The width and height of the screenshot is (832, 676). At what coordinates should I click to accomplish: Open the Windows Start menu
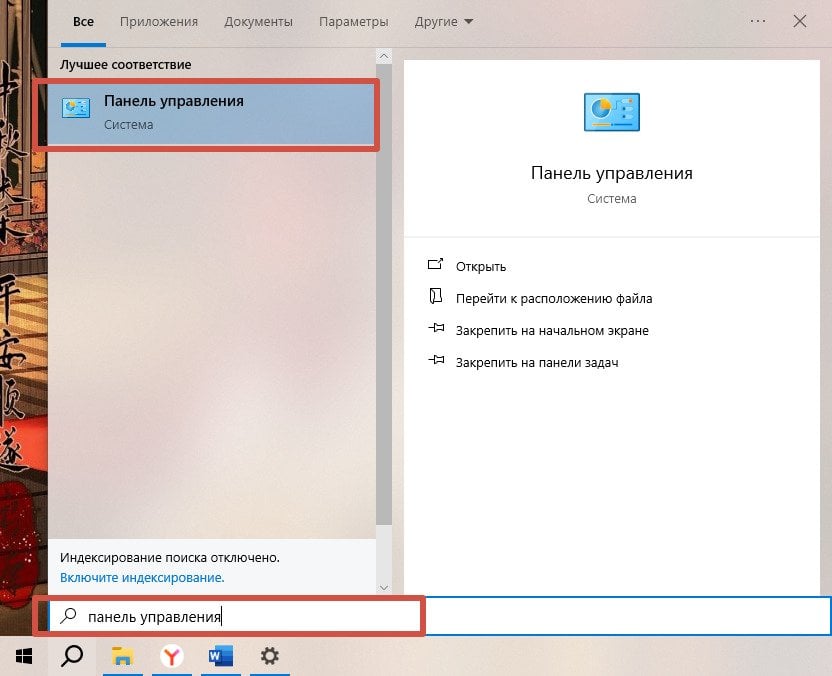(23, 656)
